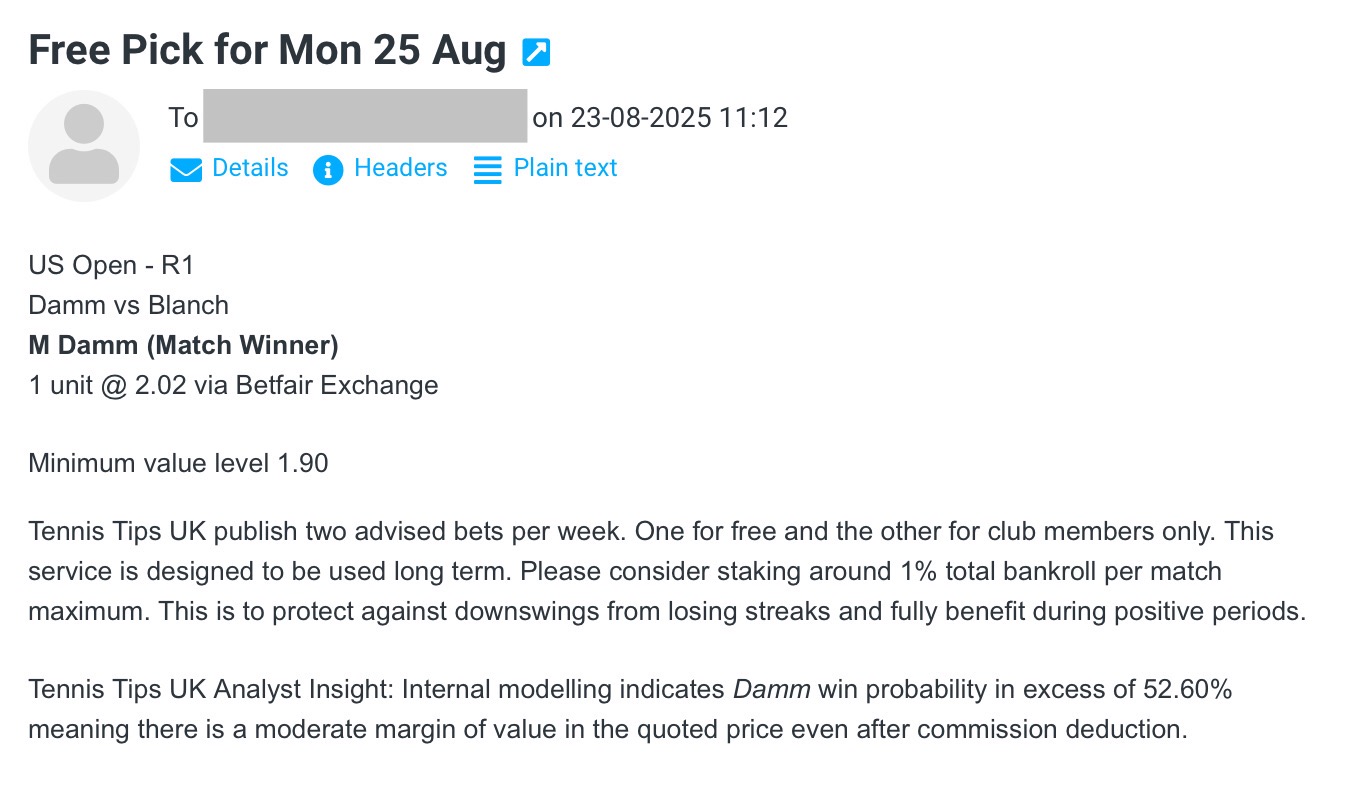Click the "US Open - R1" line
This screenshot has height=804, width=1356.
click(111, 265)
